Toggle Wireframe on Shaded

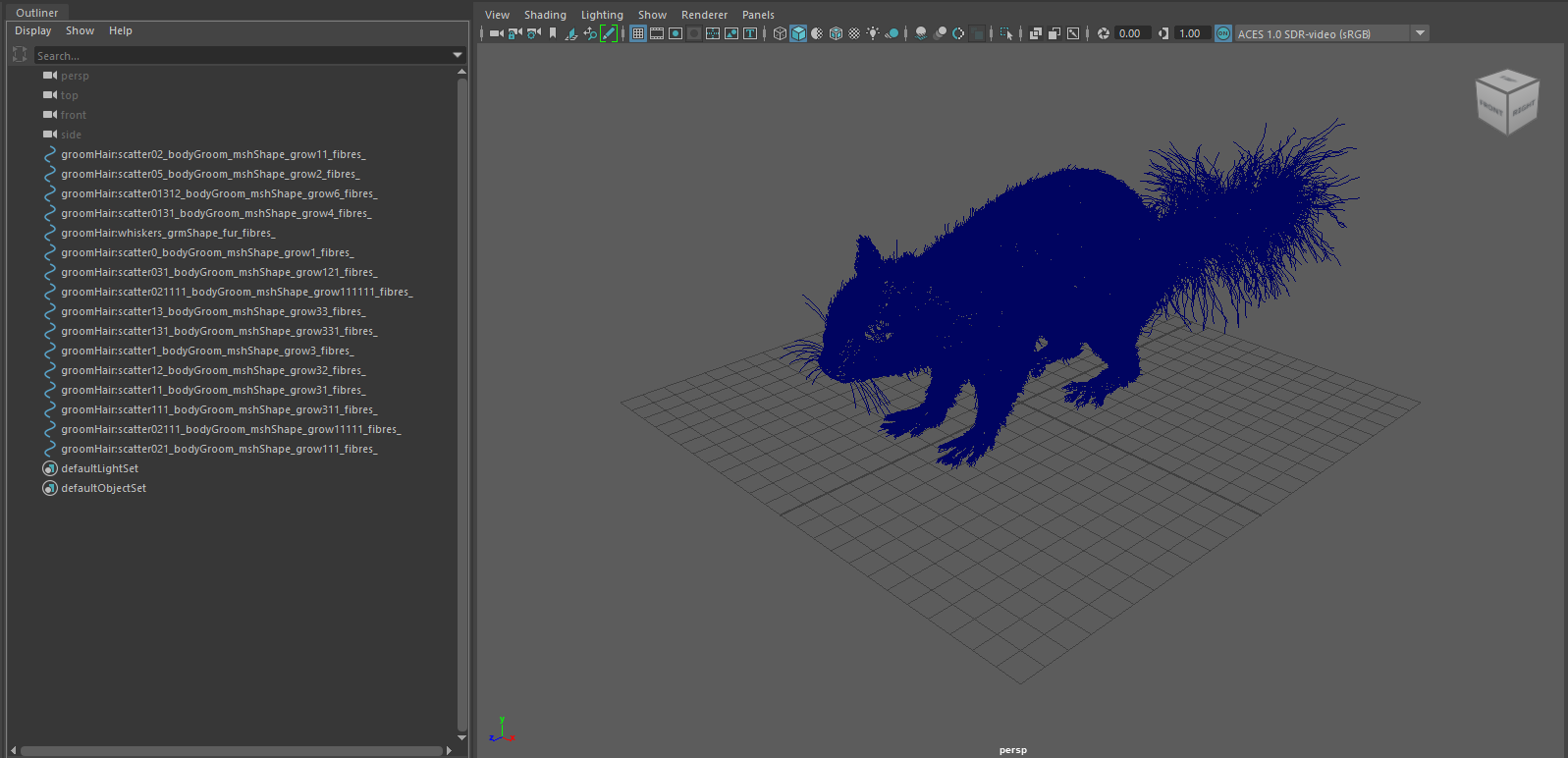pos(836,33)
